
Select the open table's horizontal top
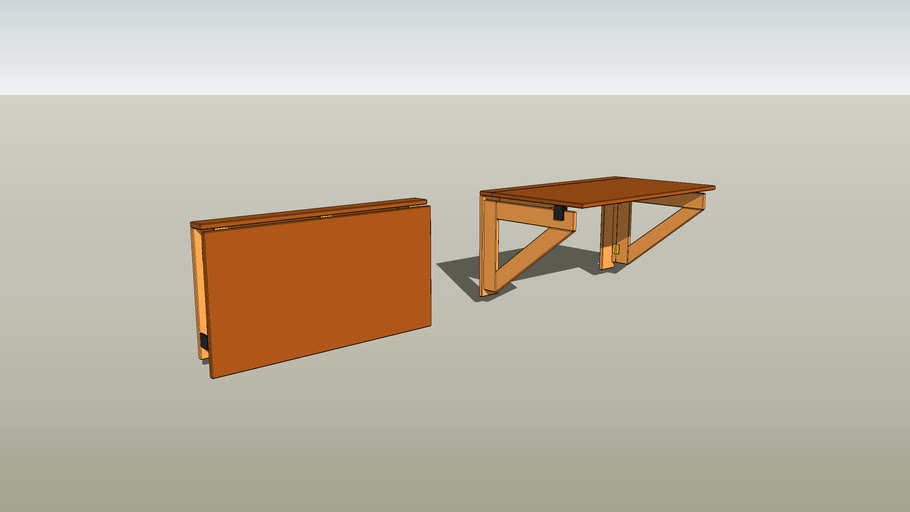(599, 191)
